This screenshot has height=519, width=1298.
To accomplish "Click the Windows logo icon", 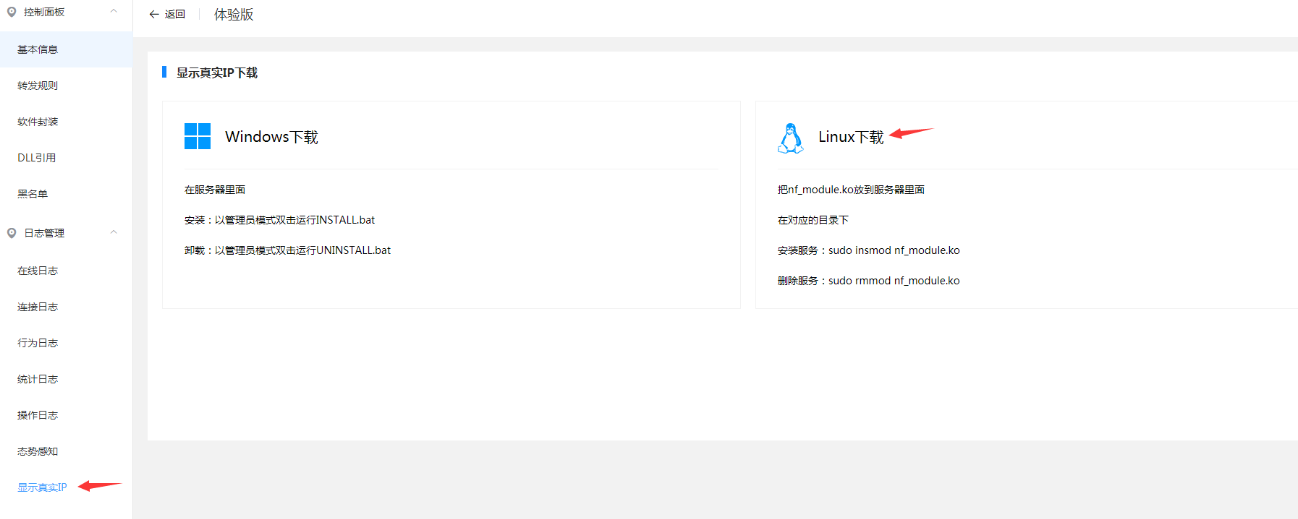I will point(197,136).
